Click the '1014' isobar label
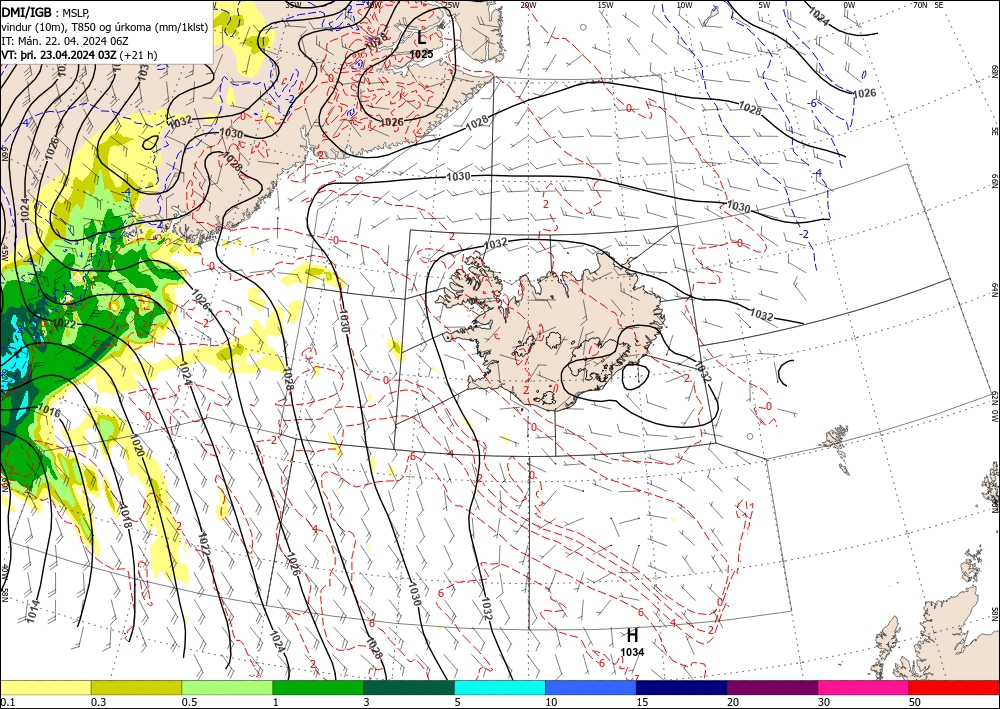 (34, 612)
